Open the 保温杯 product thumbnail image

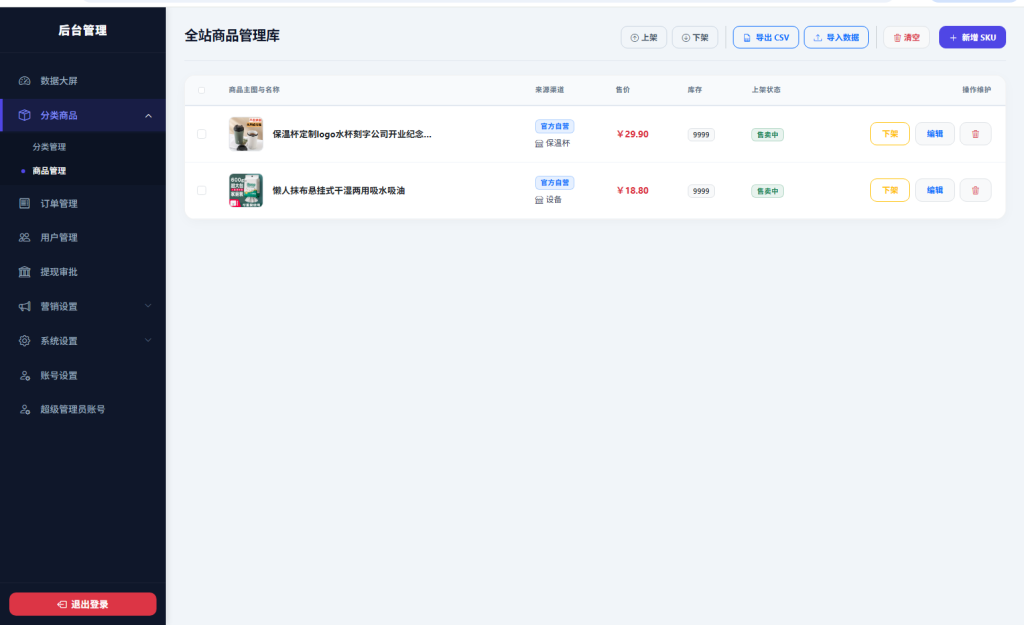click(x=246, y=134)
